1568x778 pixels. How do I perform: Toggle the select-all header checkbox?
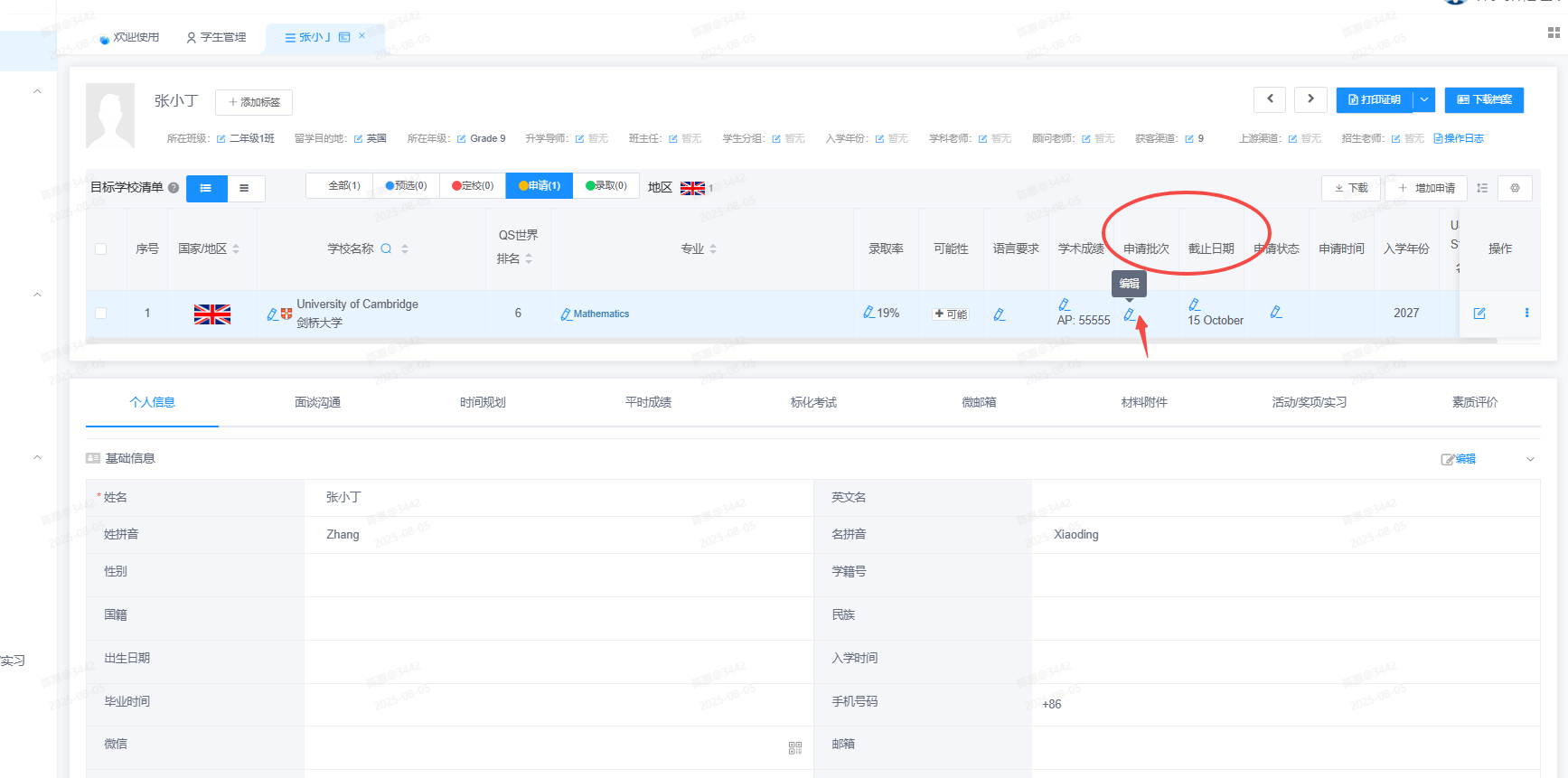[101, 248]
